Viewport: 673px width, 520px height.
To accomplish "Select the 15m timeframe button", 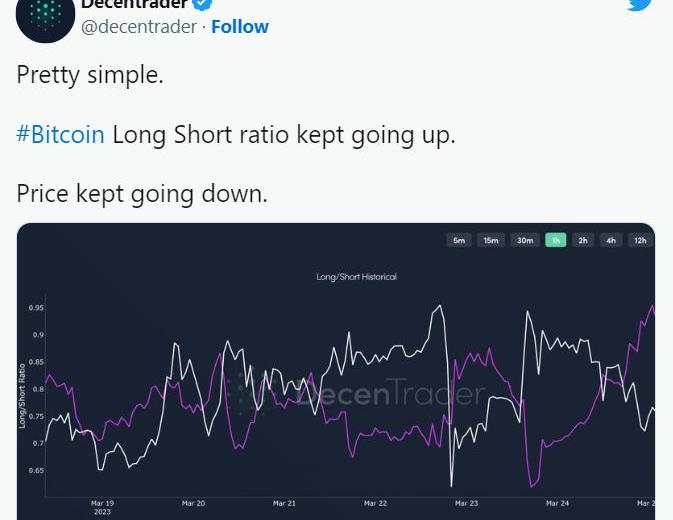I will coord(492,240).
